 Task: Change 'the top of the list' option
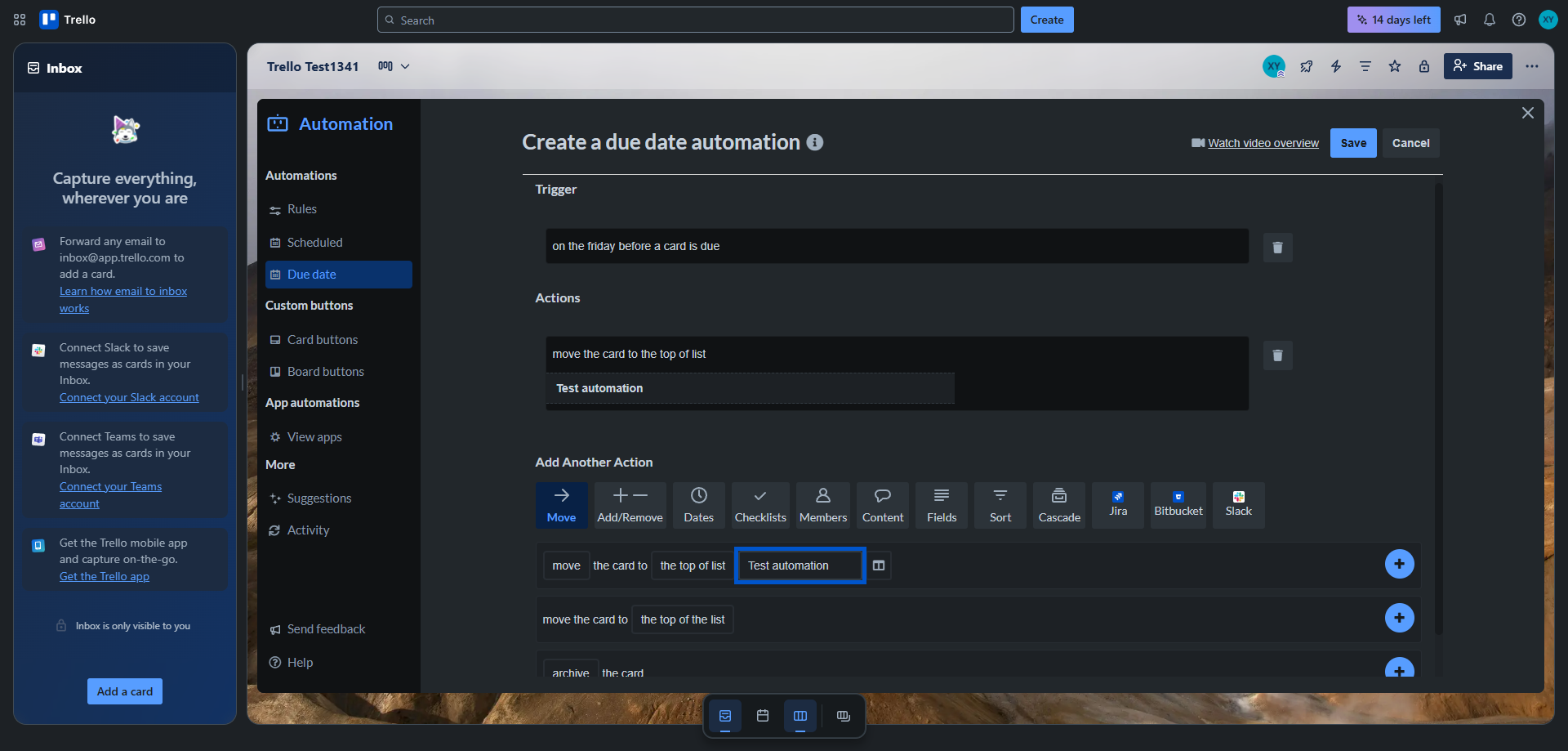pos(683,619)
